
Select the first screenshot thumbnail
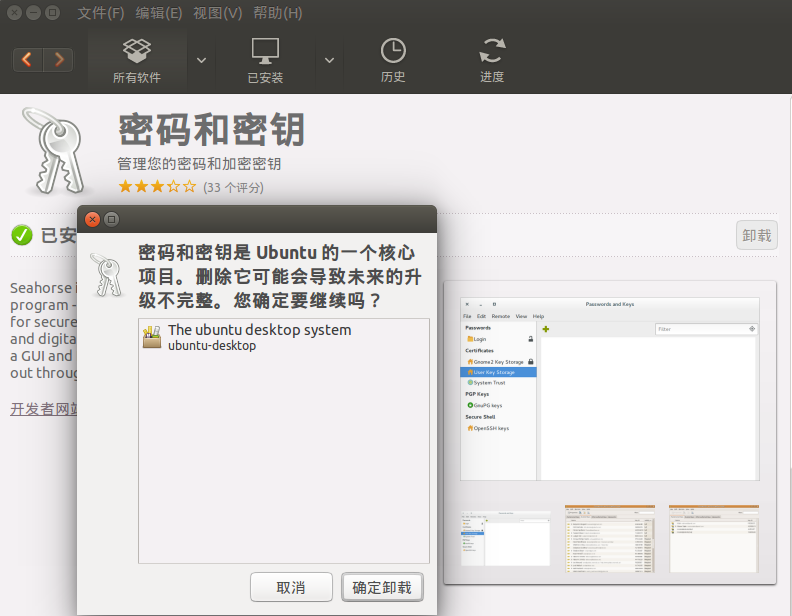click(506, 538)
